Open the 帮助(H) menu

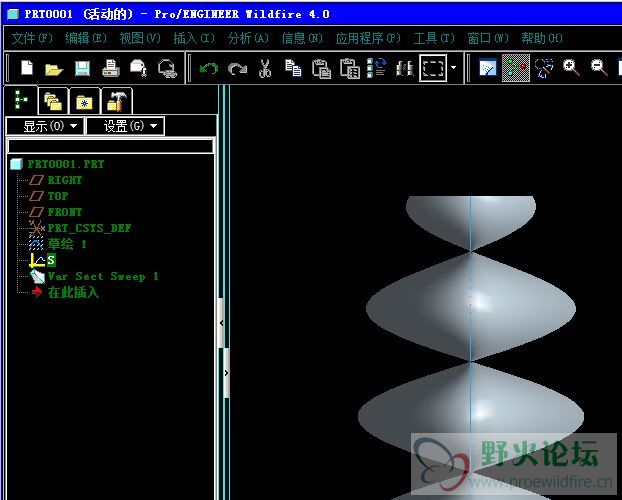(x=542, y=38)
